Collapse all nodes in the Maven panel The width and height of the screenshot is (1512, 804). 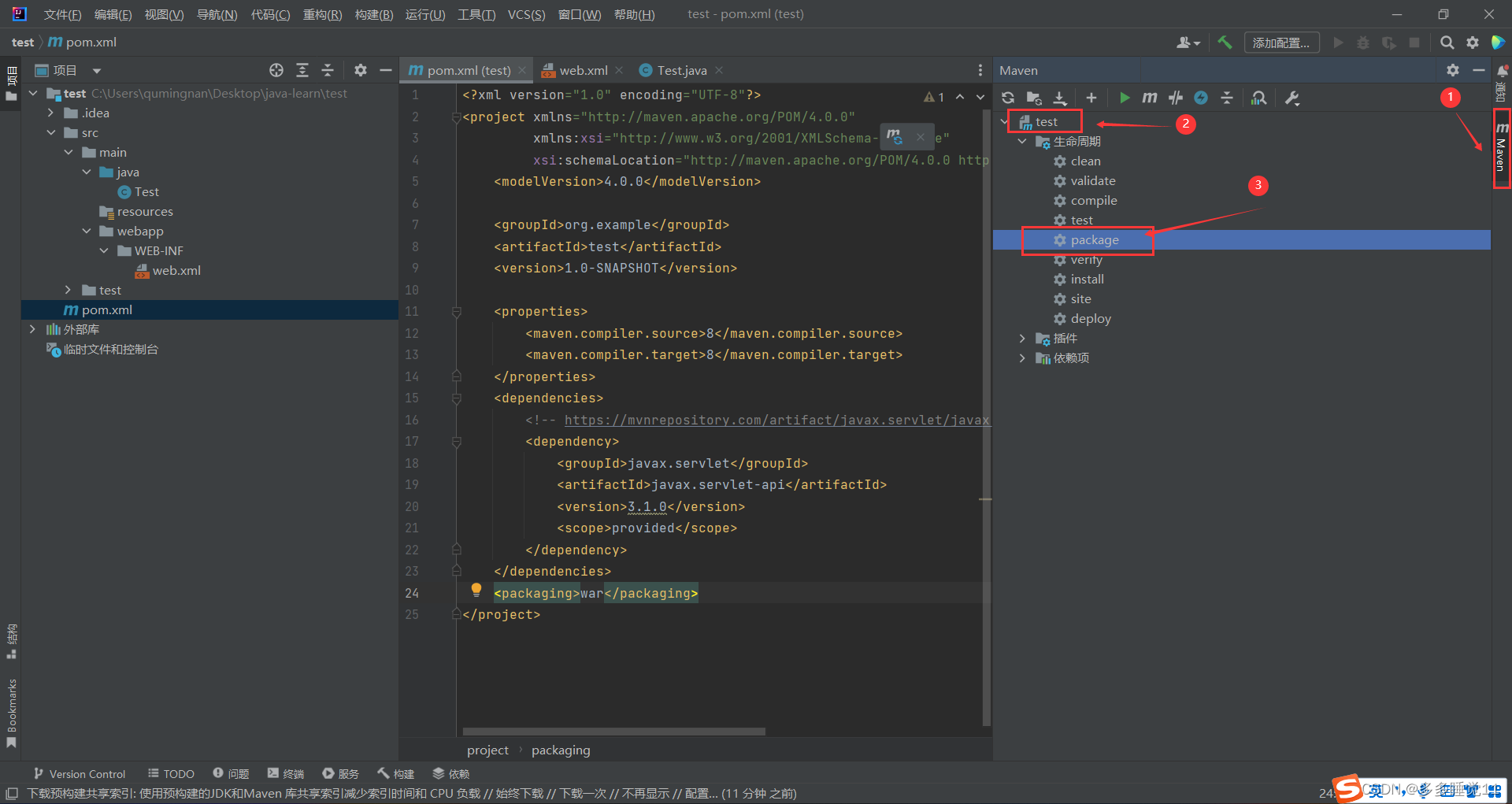click(1227, 98)
